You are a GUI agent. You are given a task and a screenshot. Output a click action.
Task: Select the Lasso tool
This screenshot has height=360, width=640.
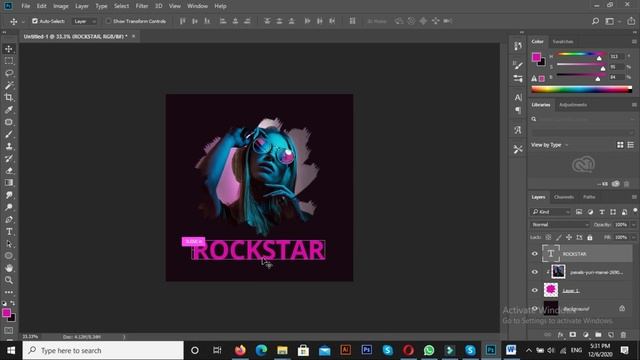pyautogui.click(x=9, y=73)
